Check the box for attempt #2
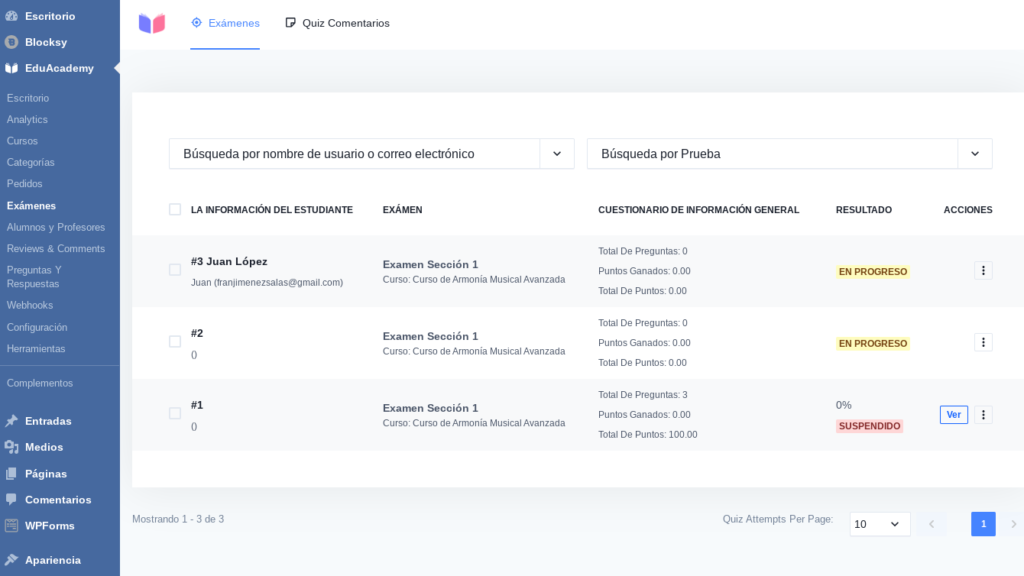Image resolution: width=1024 pixels, height=576 pixels. click(174, 342)
